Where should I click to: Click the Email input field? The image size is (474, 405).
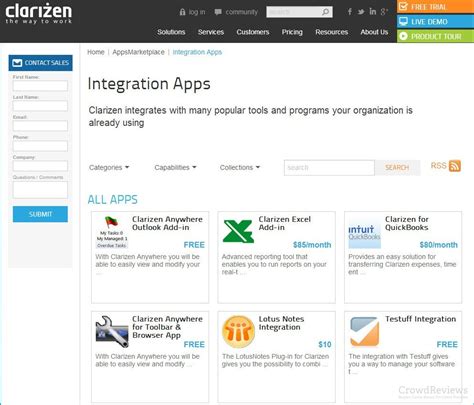[40, 126]
